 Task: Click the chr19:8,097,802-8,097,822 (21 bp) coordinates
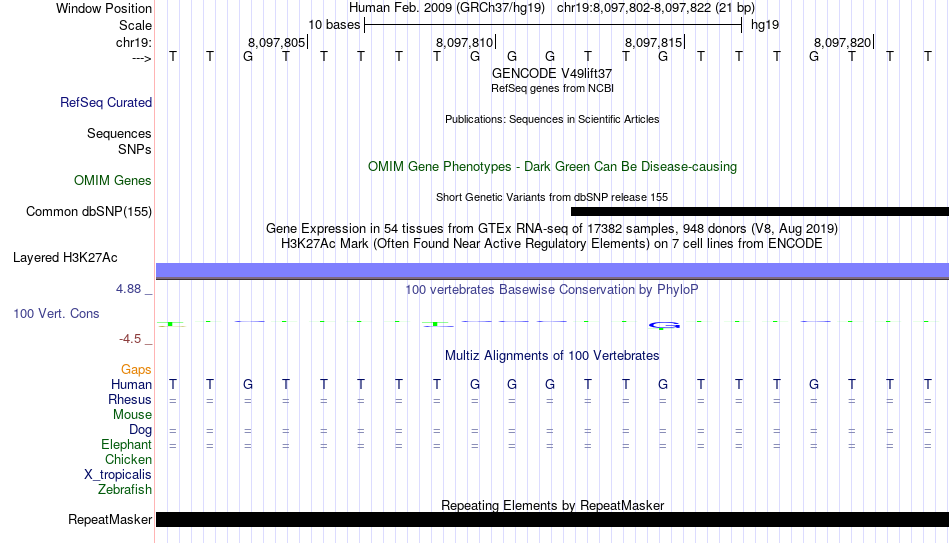[656, 8]
